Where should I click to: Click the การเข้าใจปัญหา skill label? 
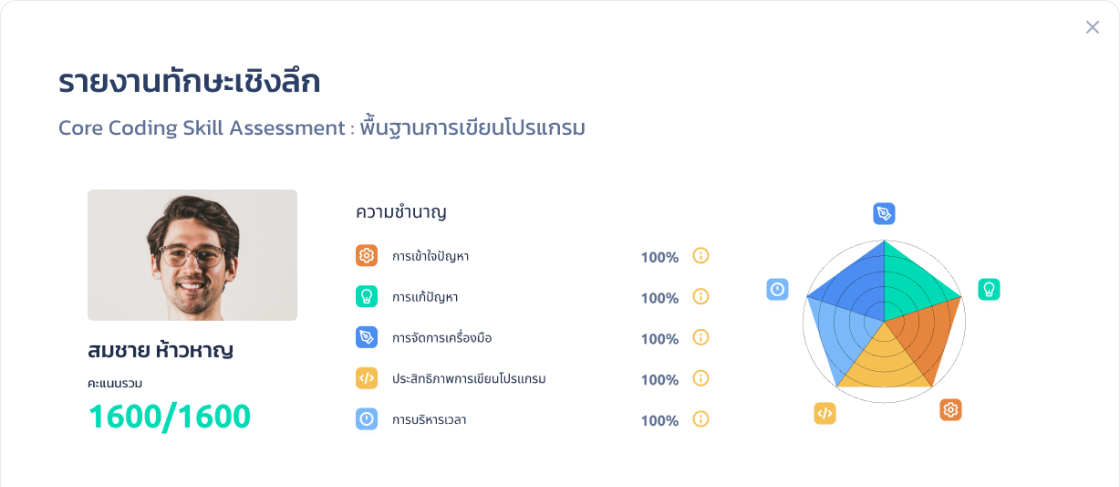[x=431, y=257]
